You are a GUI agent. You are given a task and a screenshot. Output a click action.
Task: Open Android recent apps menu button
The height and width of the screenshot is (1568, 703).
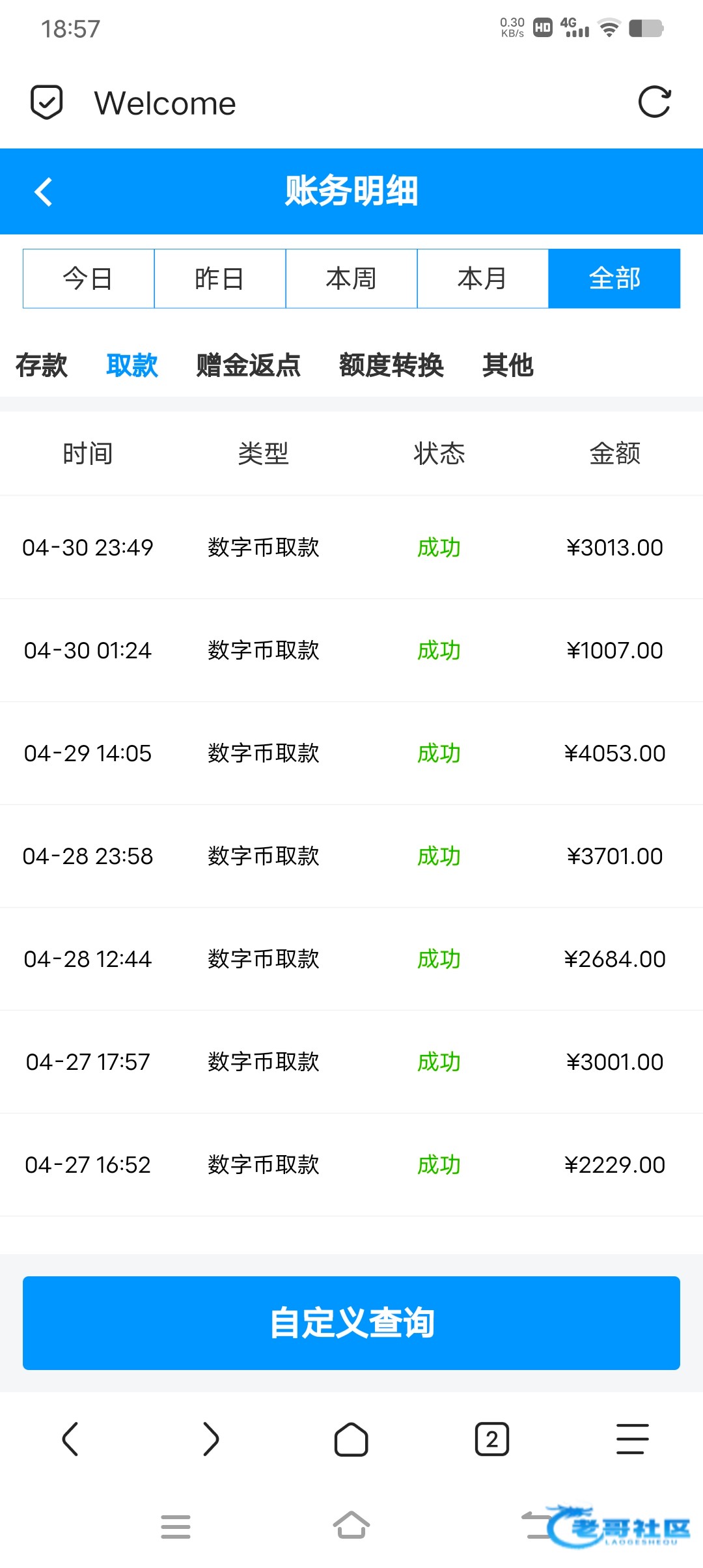(176, 1526)
